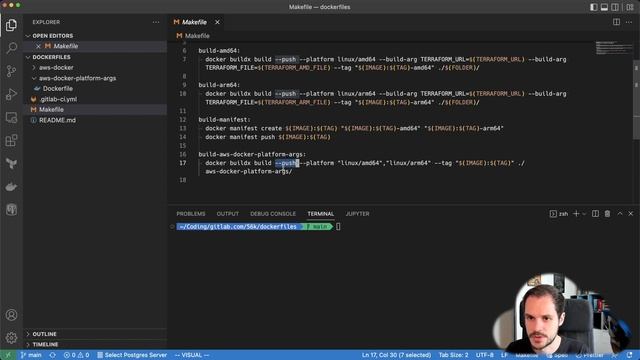Toggle primary side bar visibility

[593, 7]
